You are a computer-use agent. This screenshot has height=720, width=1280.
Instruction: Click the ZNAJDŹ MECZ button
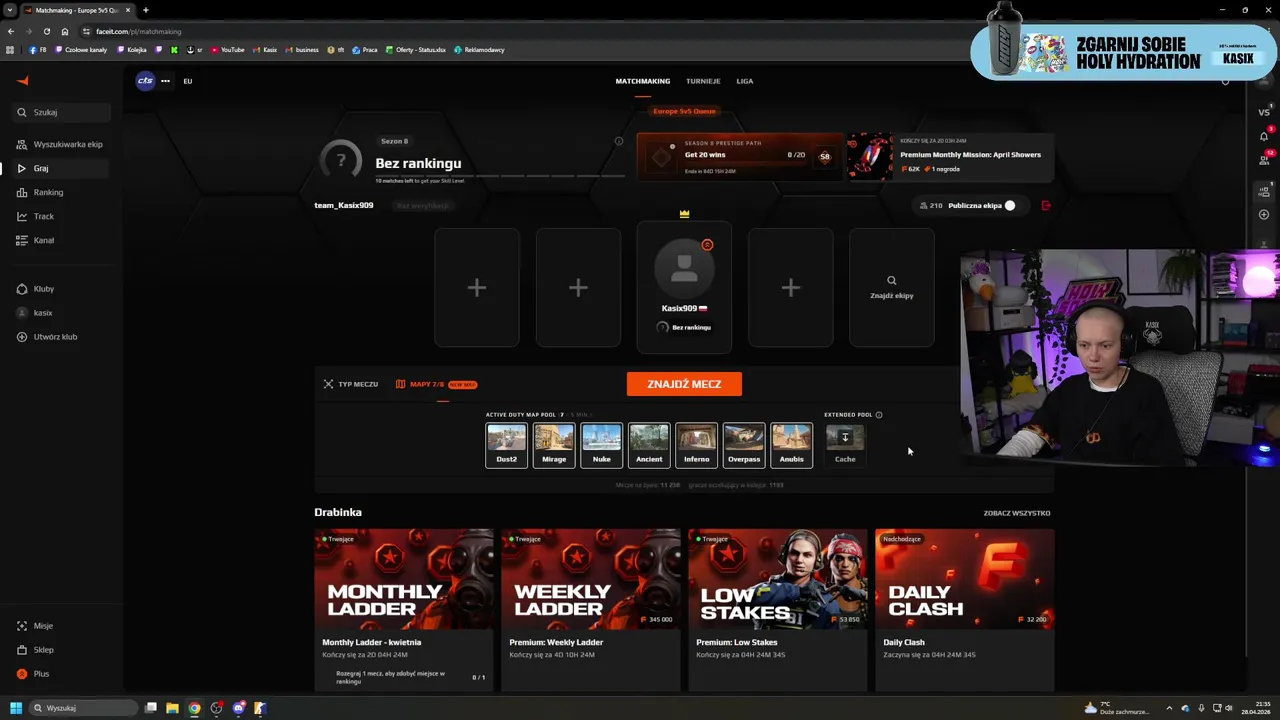pyautogui.click(x=684, y=384)
